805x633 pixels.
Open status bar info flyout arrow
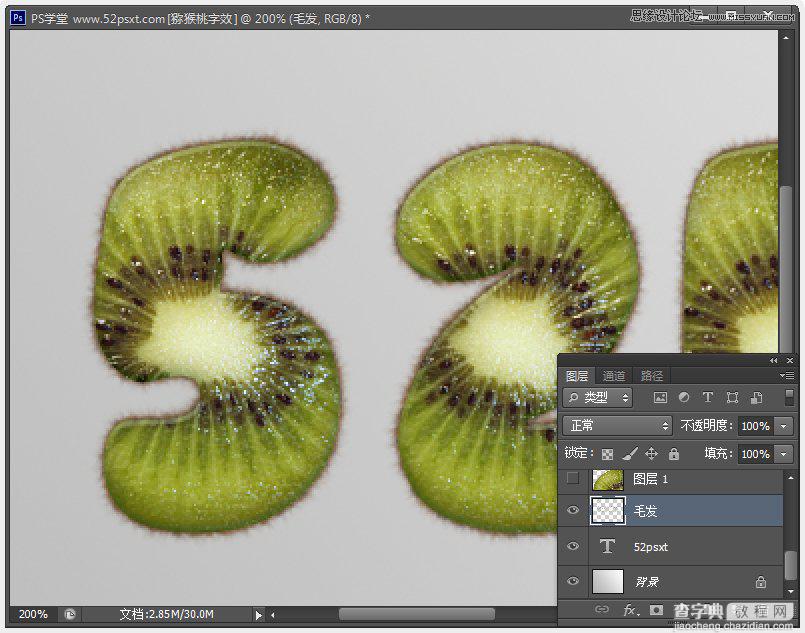coord(258,615)
